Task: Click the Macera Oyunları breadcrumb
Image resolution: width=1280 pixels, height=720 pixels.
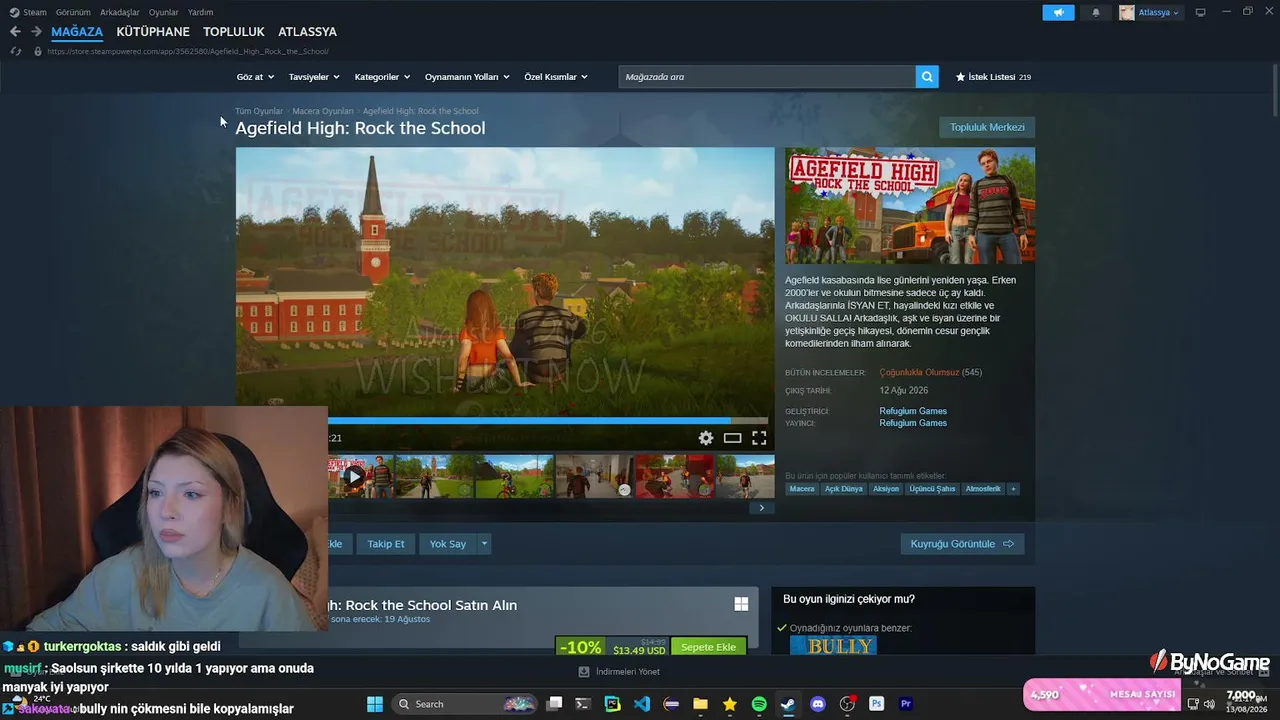Action: click(x=323, y=111)
